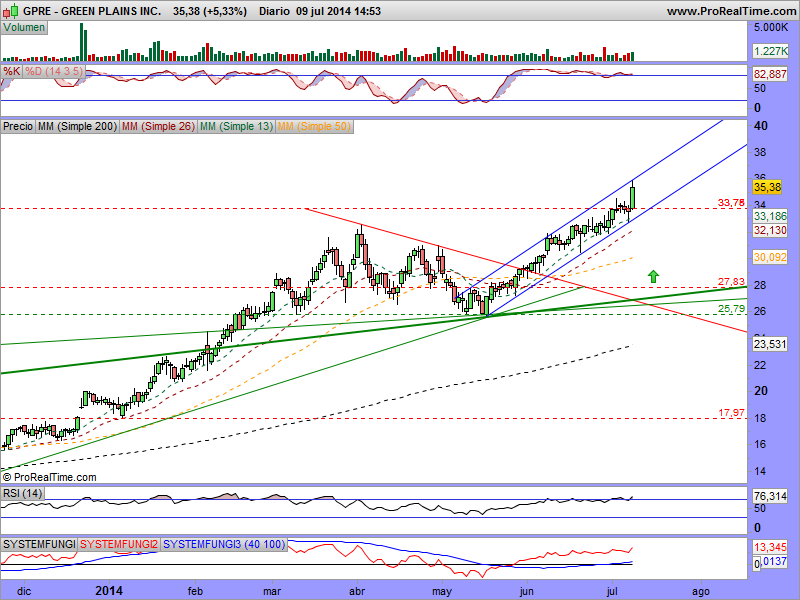Click the MM (Simple 50) moving average label
This screenshot has width=800, height=600.
coord(314,126)
